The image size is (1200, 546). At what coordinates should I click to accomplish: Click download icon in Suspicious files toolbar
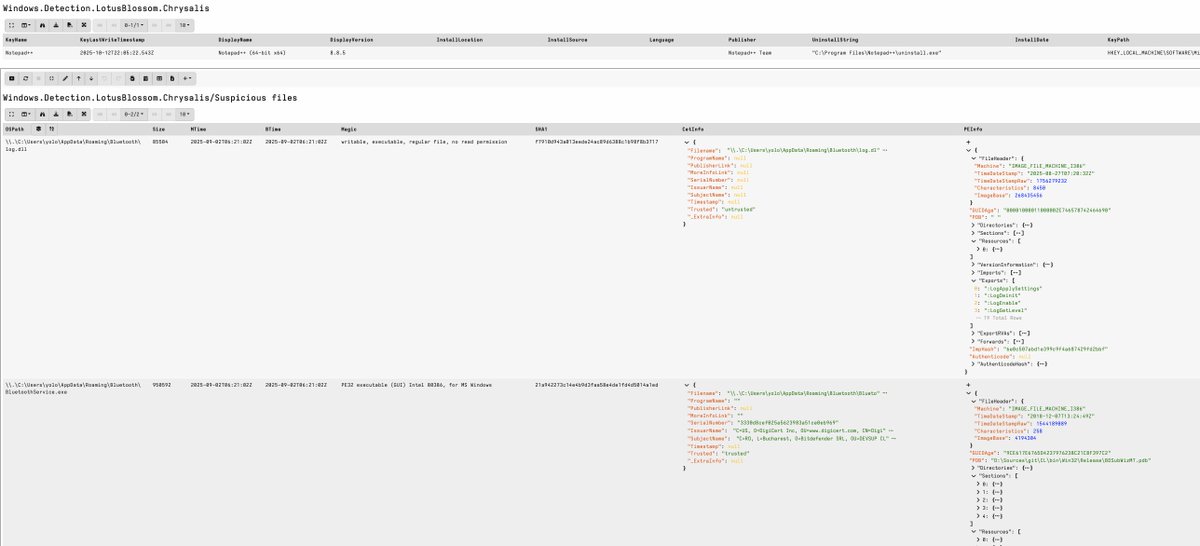(56, 114)
